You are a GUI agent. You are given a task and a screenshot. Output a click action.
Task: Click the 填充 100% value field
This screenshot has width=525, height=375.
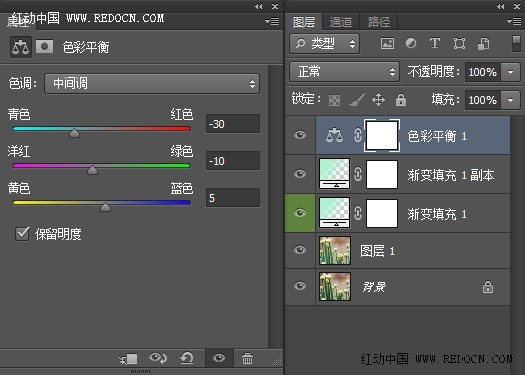(x=482, y=100)
